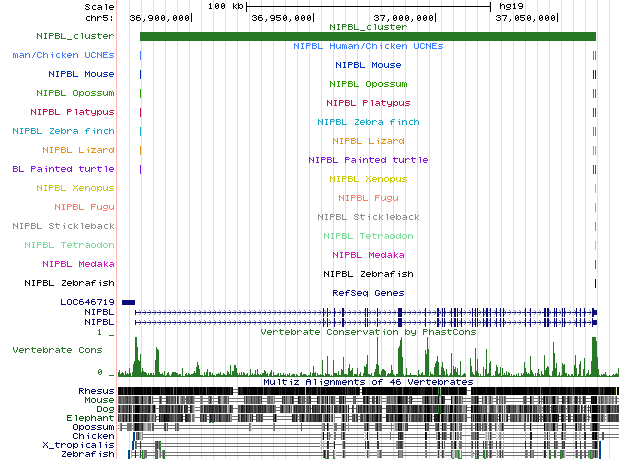The height and width of the screenshot is (459, 620).
Task: Click the Vertebrate Cons side label
Action: point(56,350)
